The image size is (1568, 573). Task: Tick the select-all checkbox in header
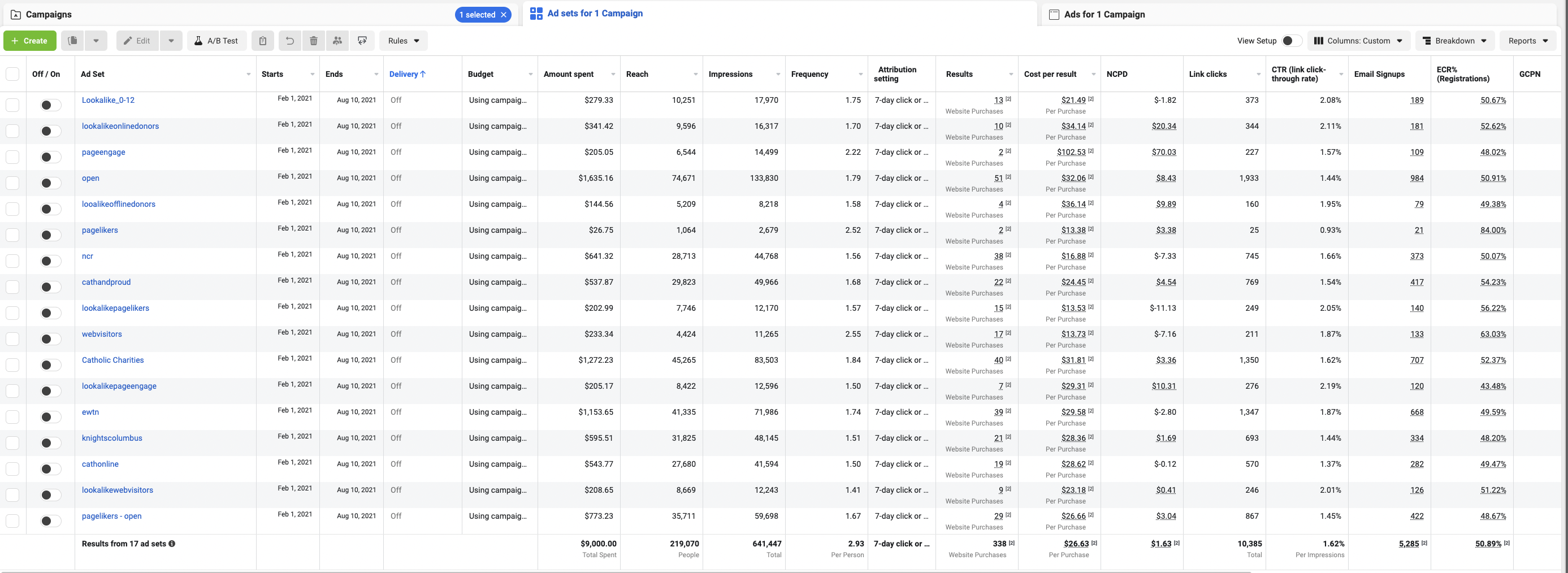point(12,74)
